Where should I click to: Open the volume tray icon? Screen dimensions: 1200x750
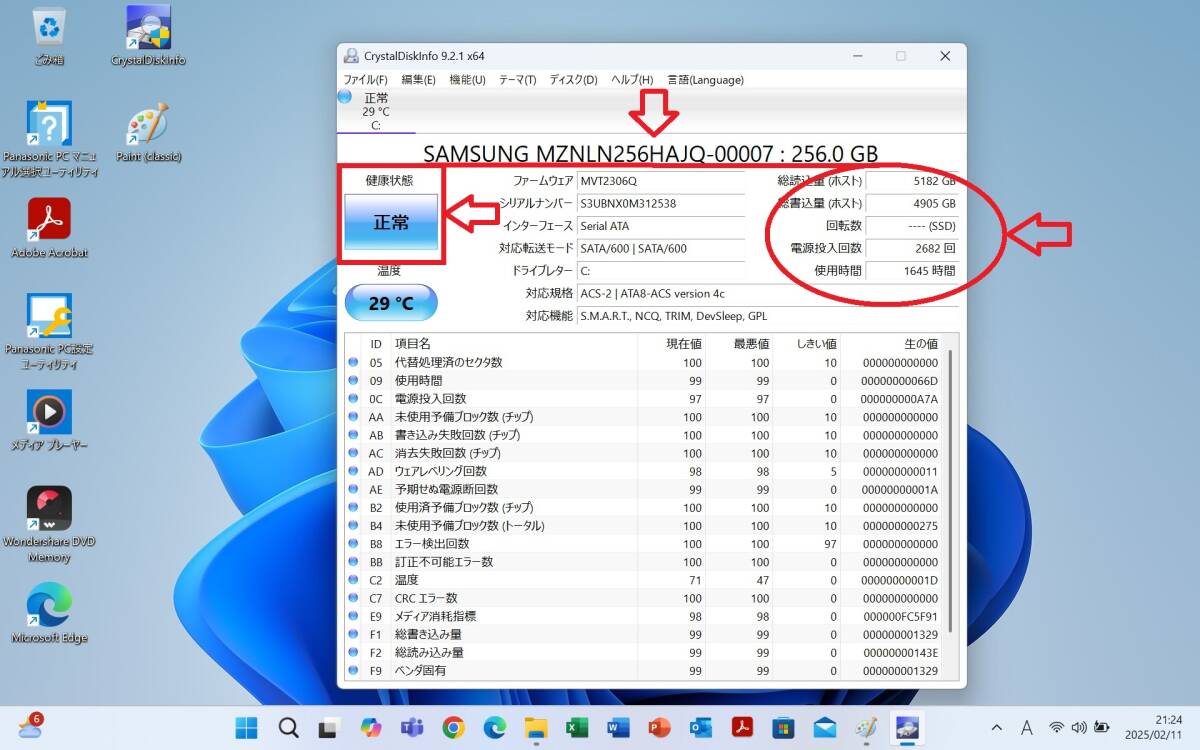pyautogui.click(x=1079, y=727)
